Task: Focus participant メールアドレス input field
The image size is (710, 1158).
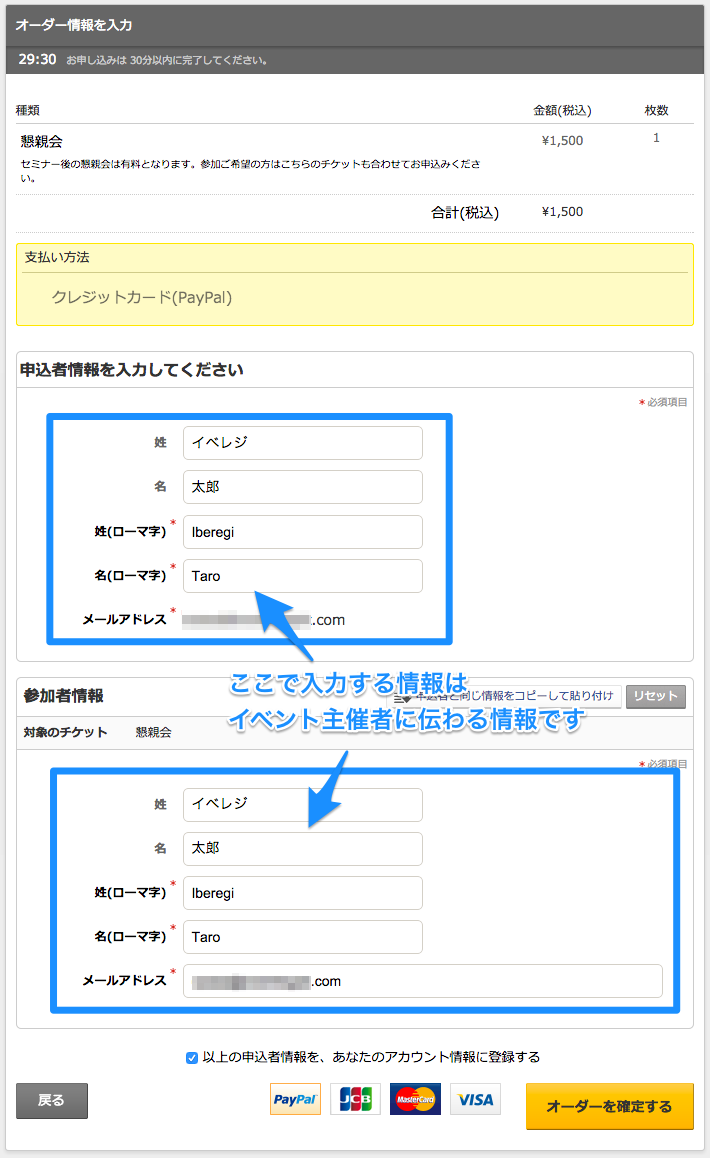Action: [x=423, y=981]
